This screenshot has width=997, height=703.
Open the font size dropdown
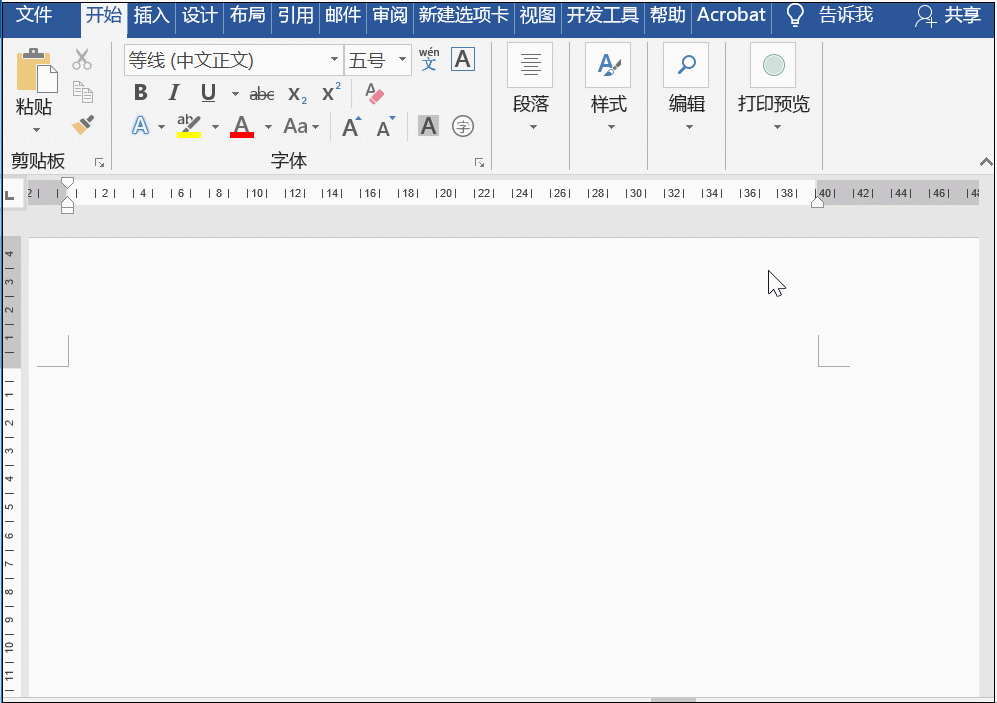pos(401,60)
